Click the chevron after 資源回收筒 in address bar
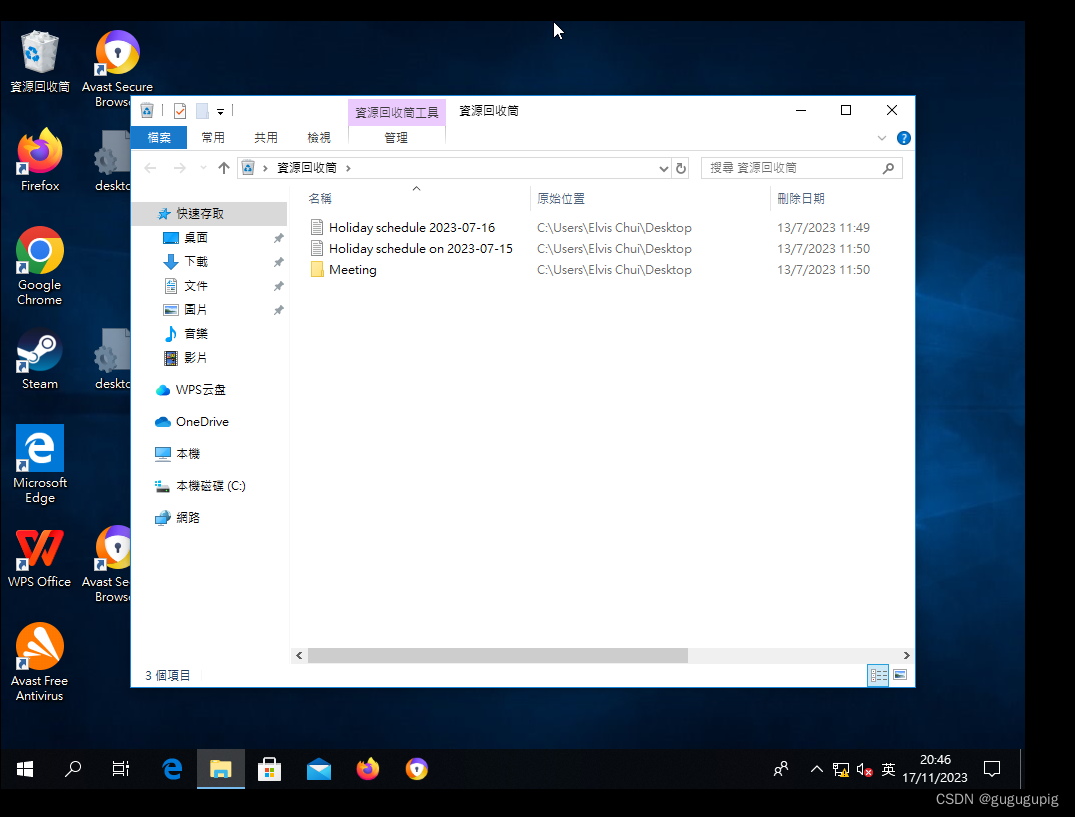This screenshot has width=1075, height=817. coord(348,168)
